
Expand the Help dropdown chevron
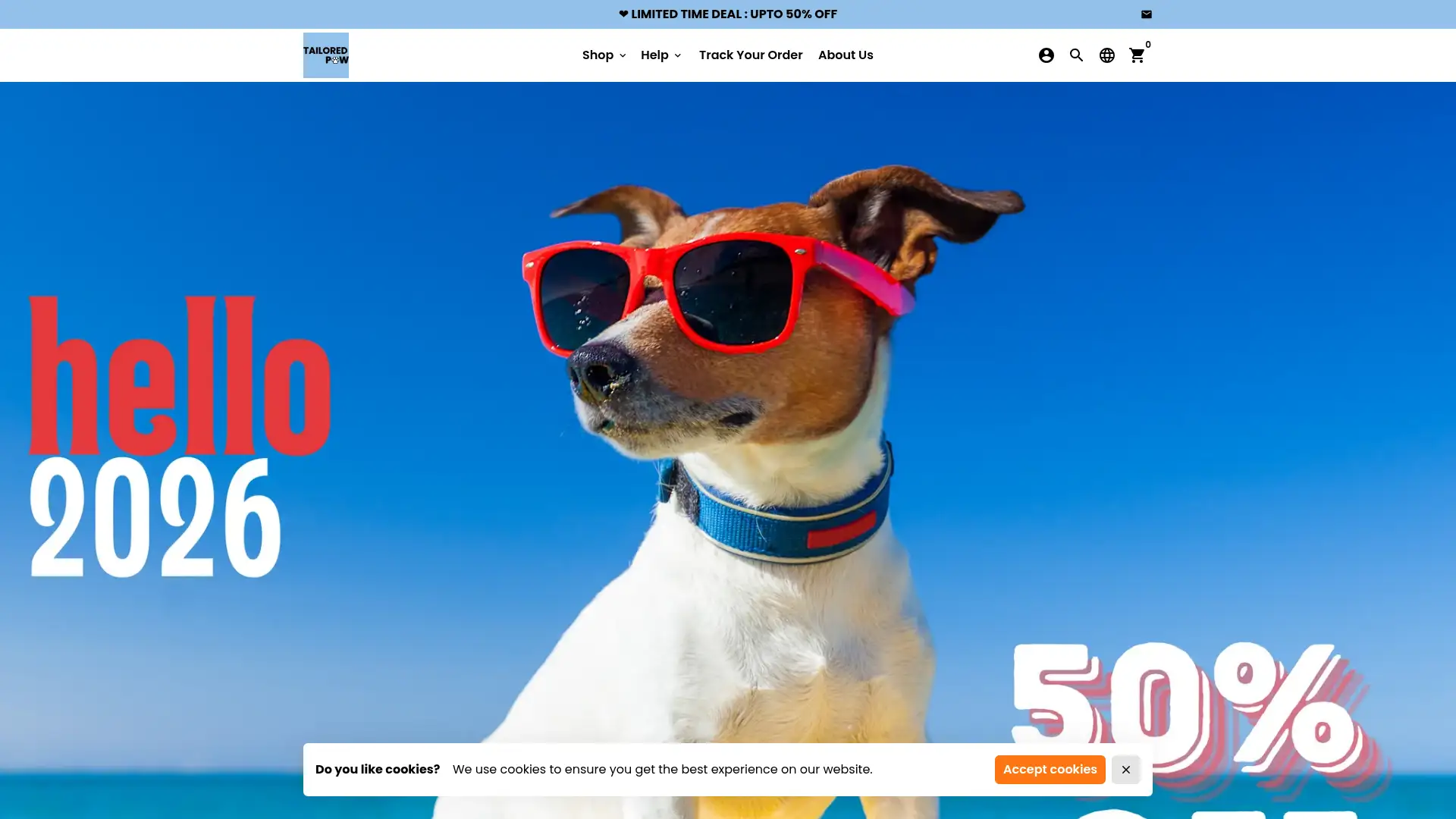(678, 55)
